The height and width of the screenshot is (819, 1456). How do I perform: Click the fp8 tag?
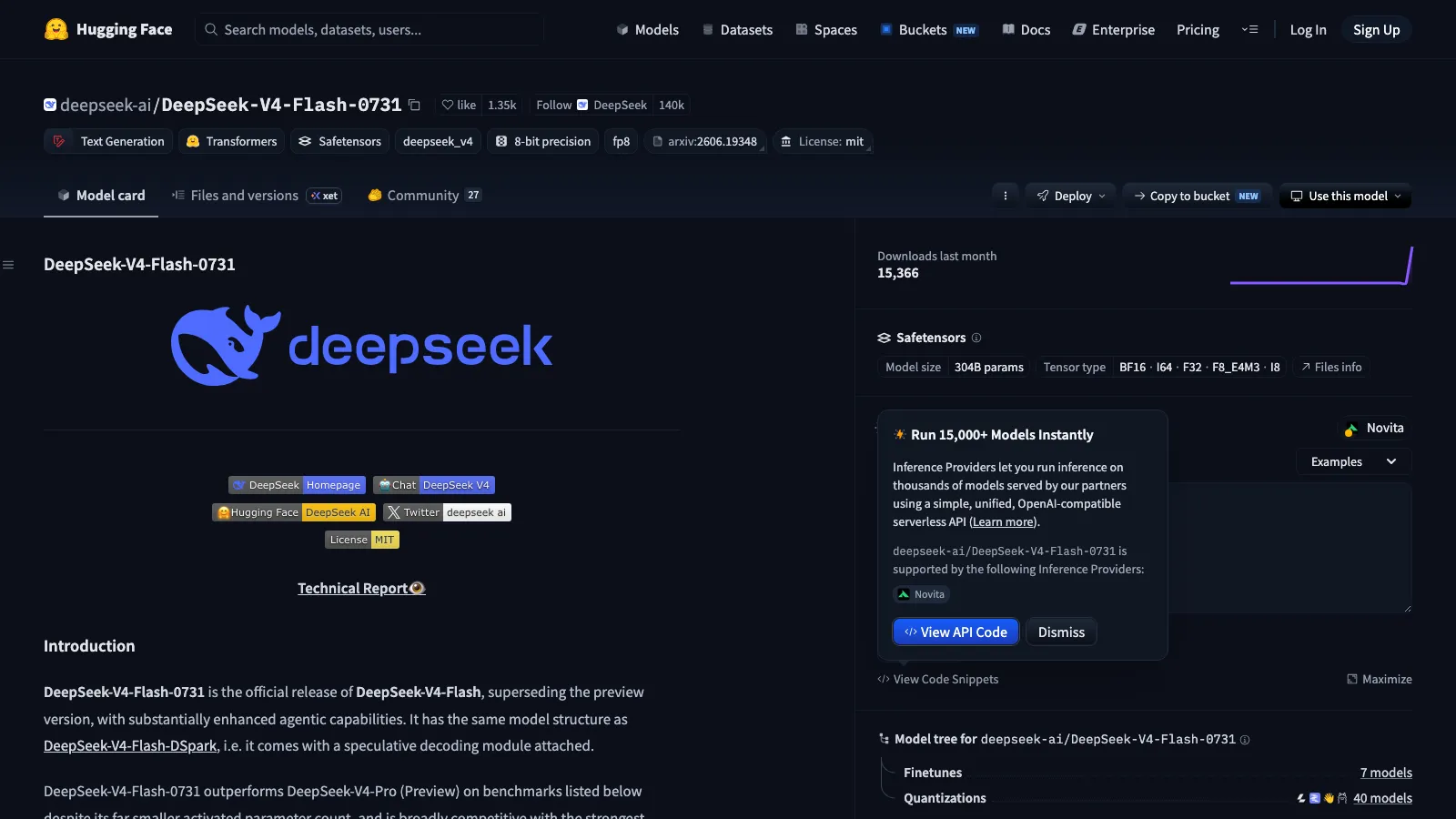622,141
